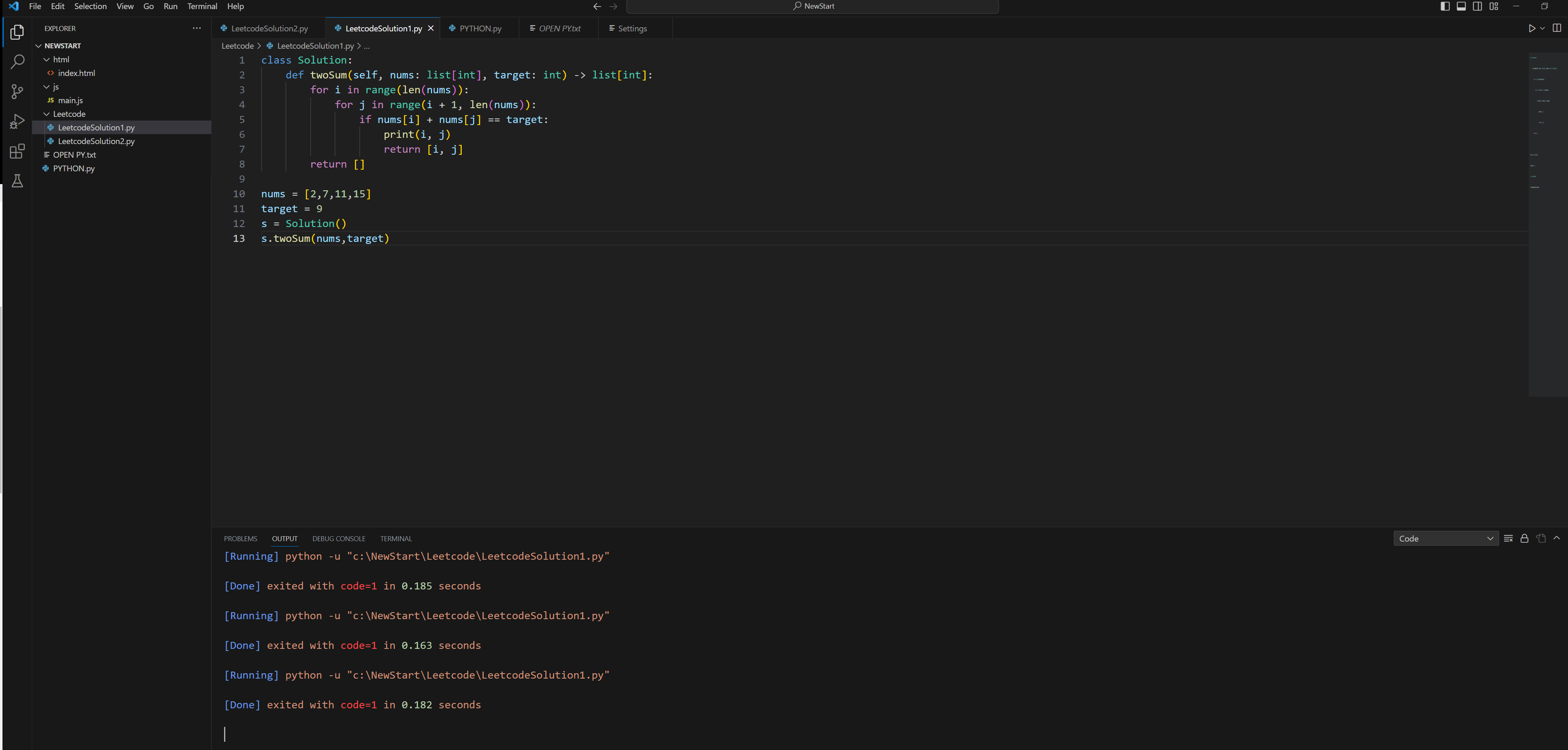Screen dimensions: 1568x750
Task: Open the Edit menu
Action: (58, 6)
